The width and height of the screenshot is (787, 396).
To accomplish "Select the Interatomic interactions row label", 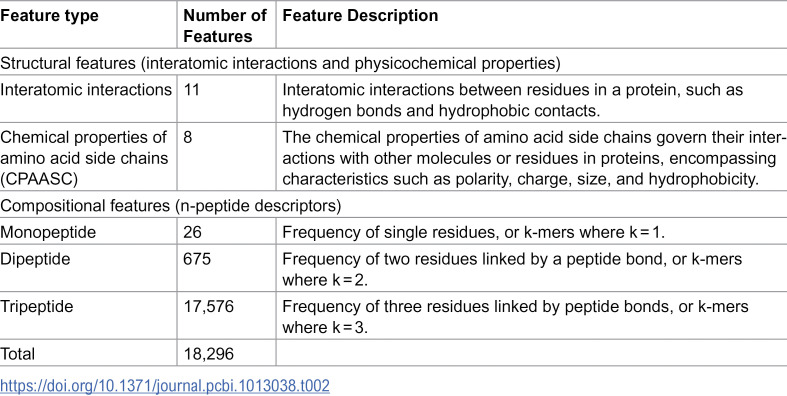I will point(86,90).
